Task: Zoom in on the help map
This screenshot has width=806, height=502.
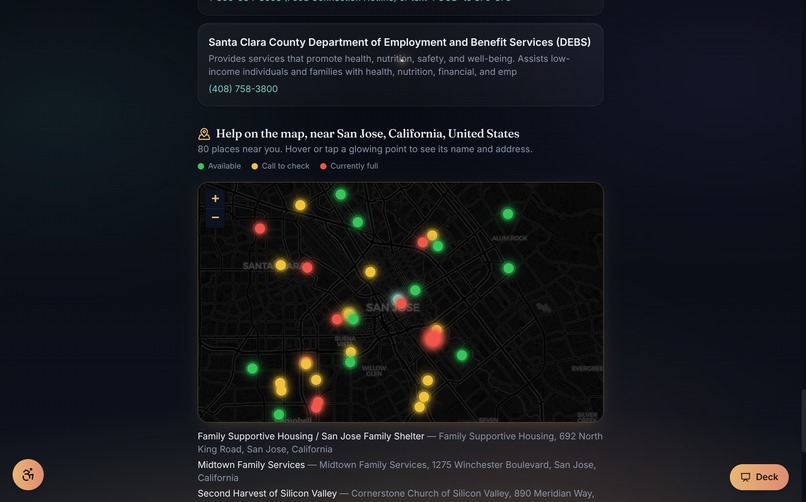Action: point(215,199)
